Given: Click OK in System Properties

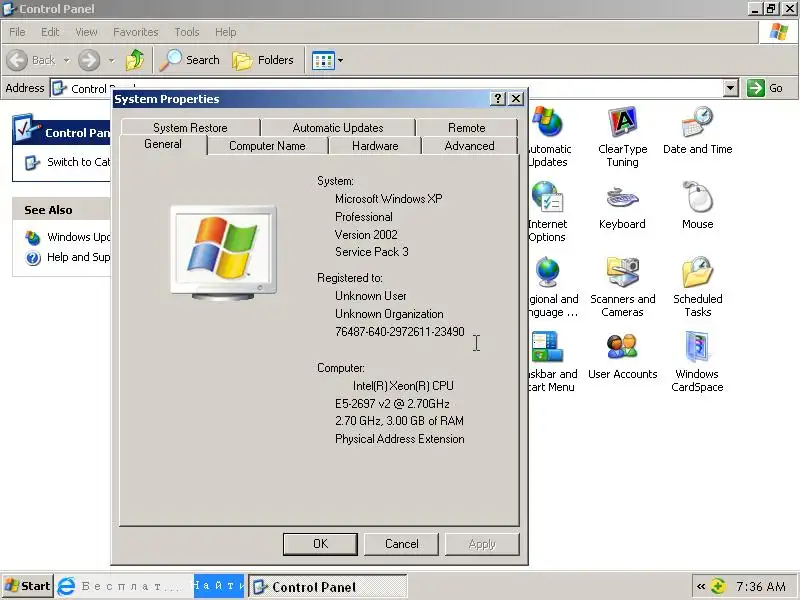Looking at the screenshot, I should point(320,544).
